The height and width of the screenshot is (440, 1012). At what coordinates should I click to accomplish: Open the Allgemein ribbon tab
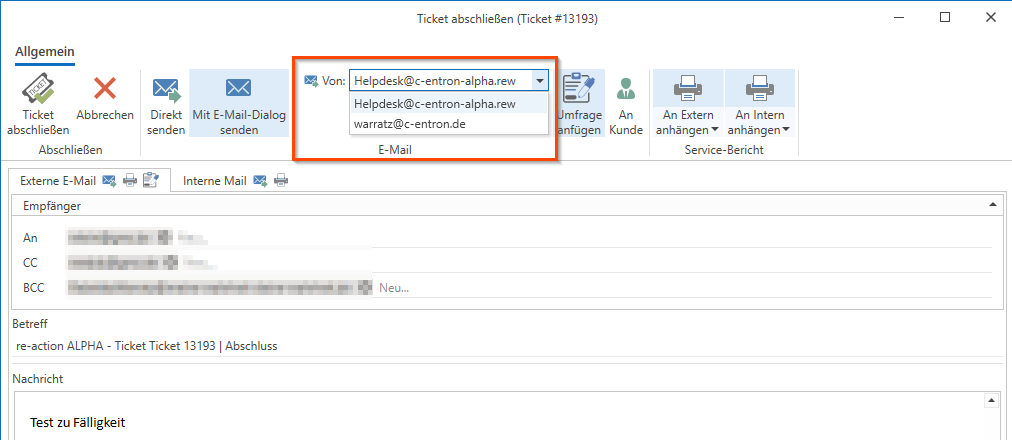(x=45, y=51)
